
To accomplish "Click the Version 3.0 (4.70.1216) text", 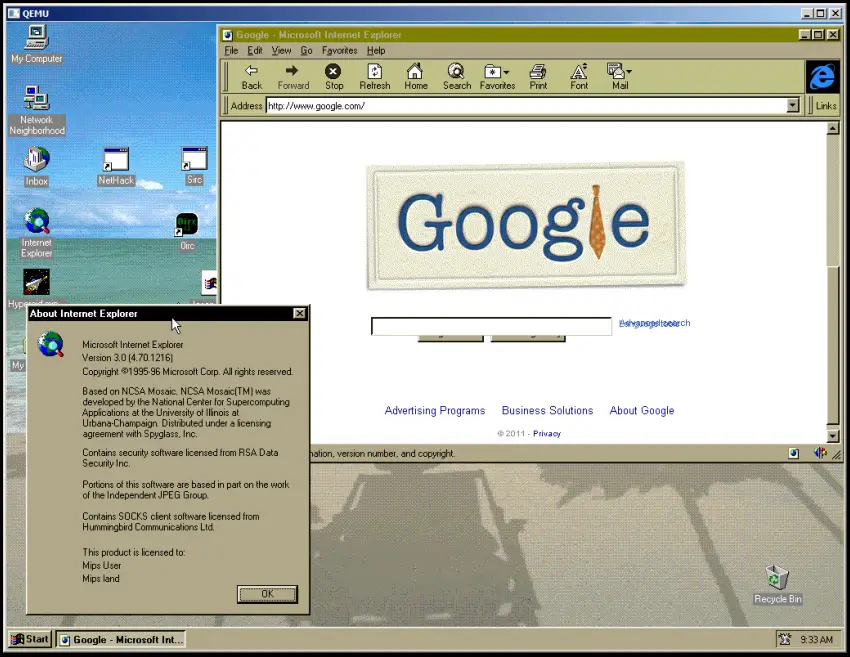I will pos(127,358).
